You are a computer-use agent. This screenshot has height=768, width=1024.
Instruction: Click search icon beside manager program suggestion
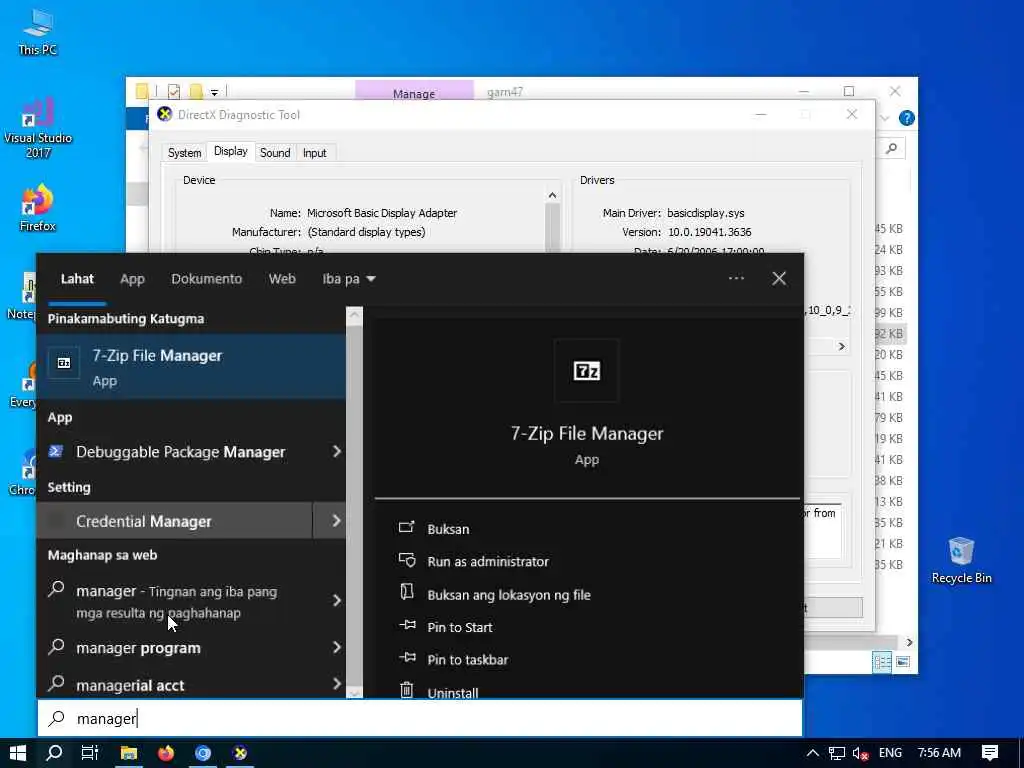pos(57,647)
